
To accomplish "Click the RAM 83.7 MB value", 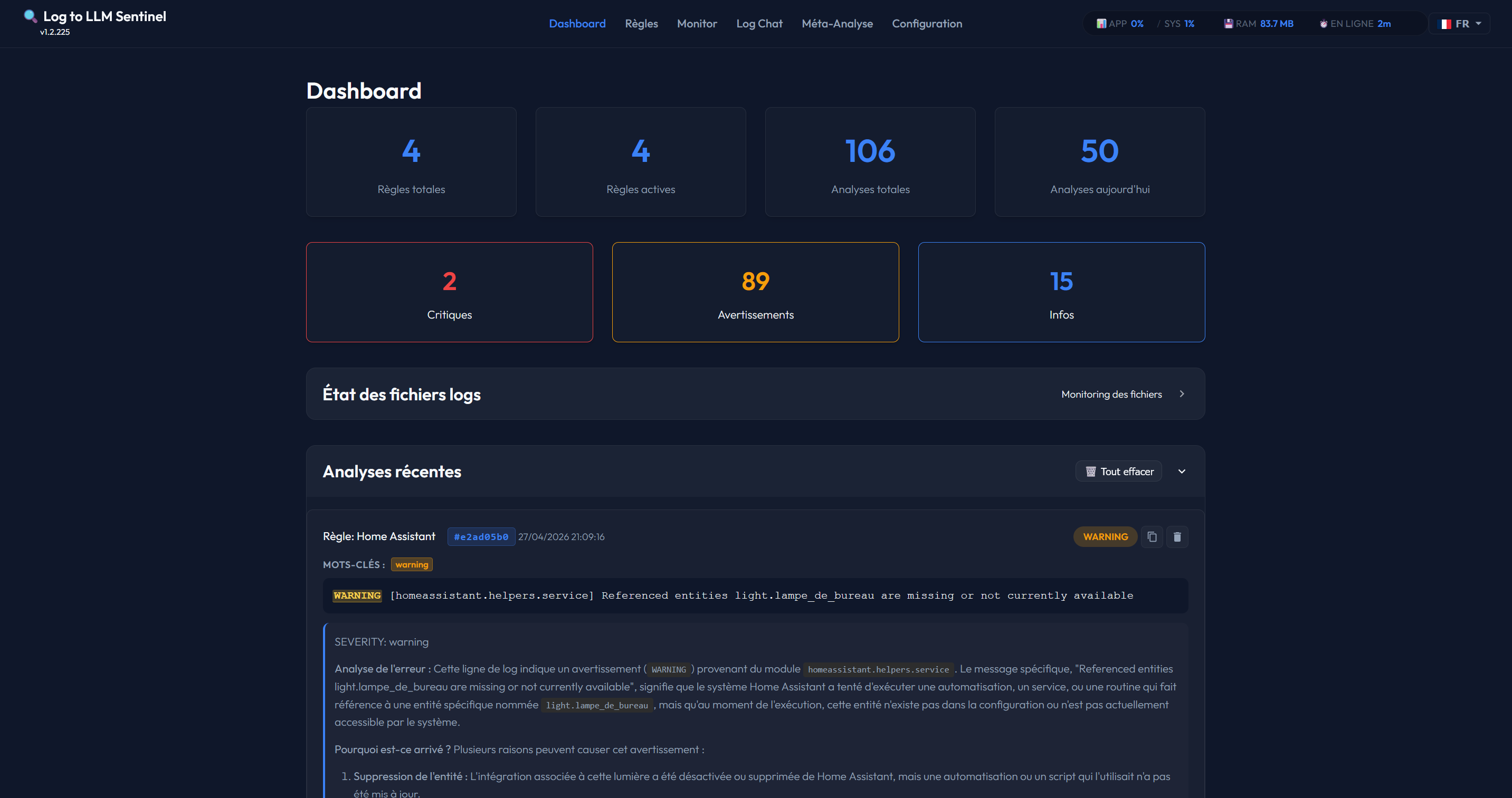I will [x=1276, y=23].
